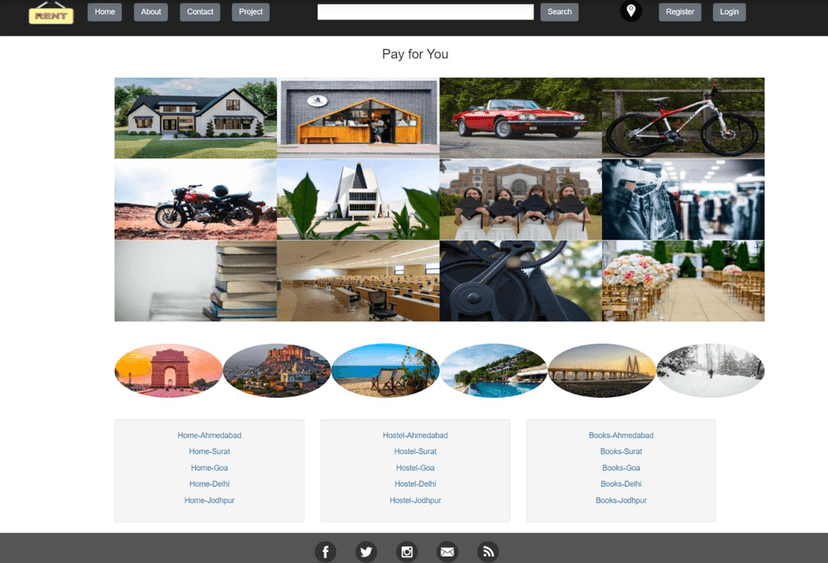
Task: Select the wooden shop front photo
Action: pos(358,118)
